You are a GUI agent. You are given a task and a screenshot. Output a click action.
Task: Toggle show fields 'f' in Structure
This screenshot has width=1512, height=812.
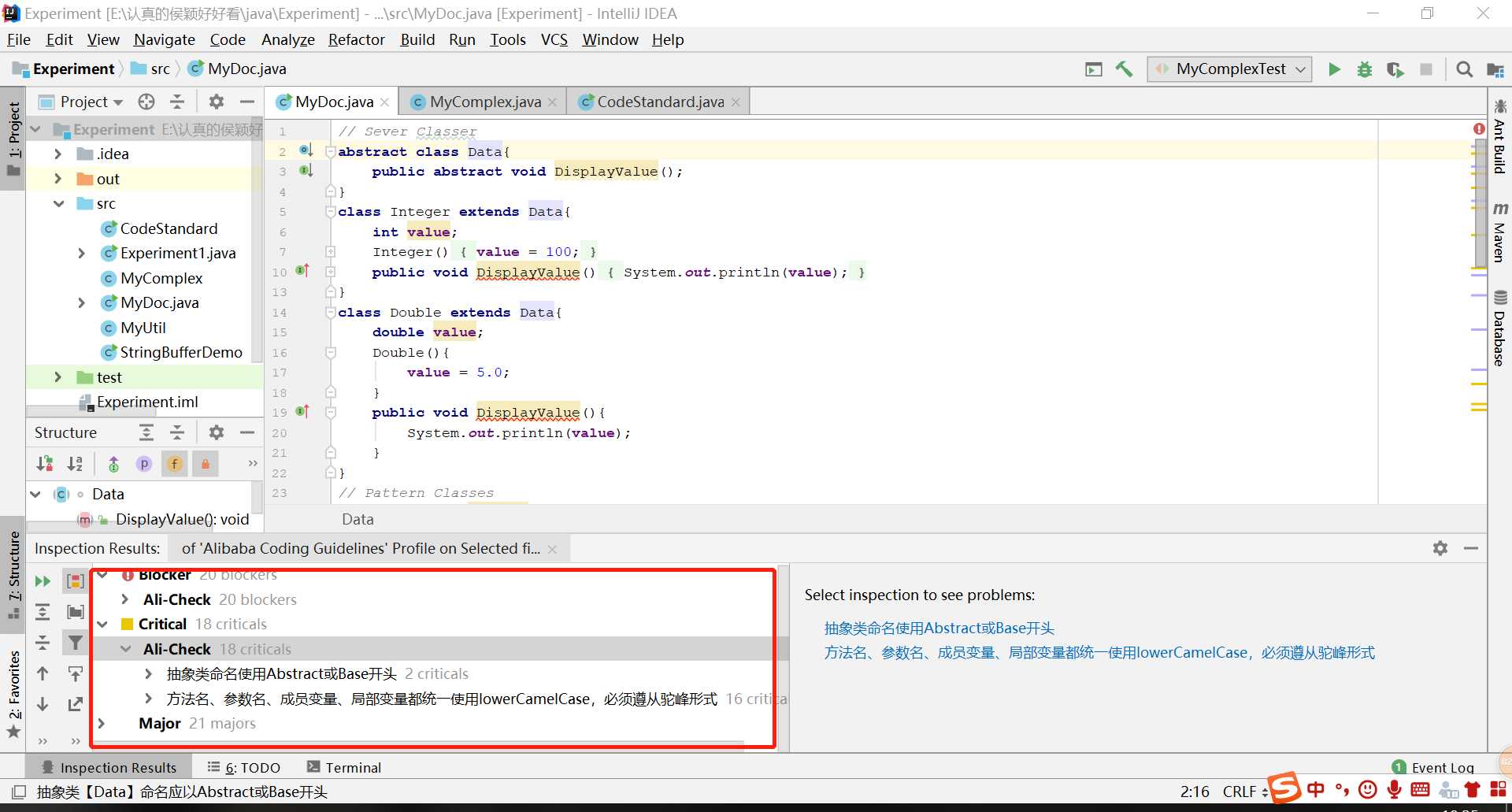(174, 464)
